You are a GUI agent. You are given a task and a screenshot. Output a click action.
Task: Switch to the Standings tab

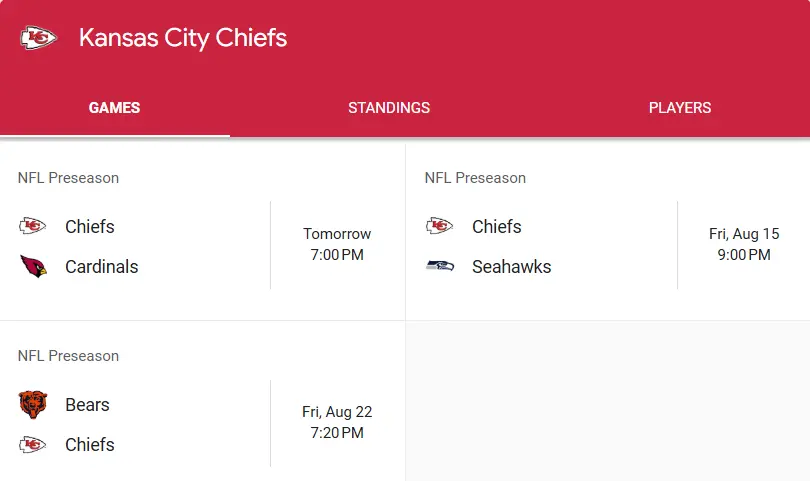(389, 107)
